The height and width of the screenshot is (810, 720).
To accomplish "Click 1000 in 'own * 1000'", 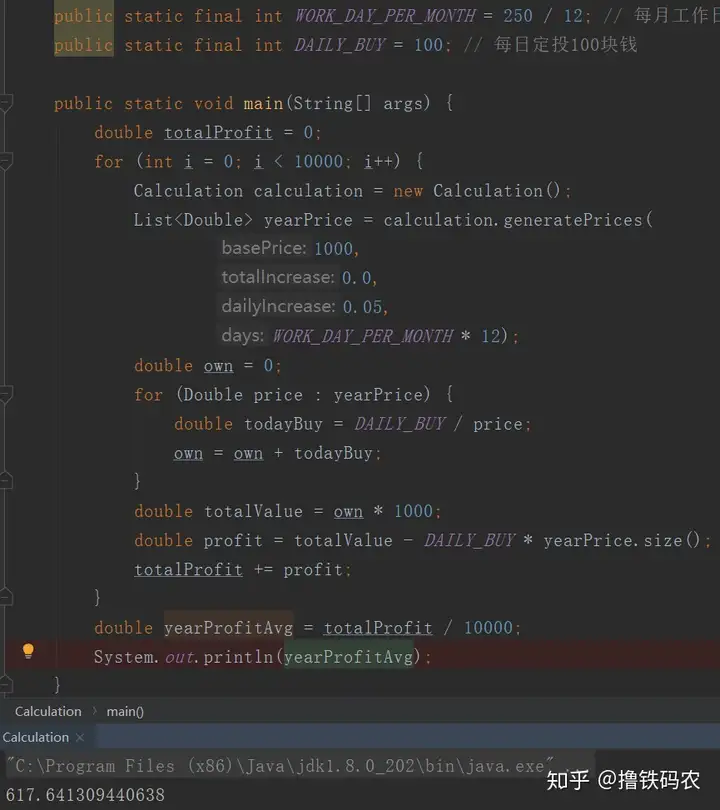I will point(413,511).
